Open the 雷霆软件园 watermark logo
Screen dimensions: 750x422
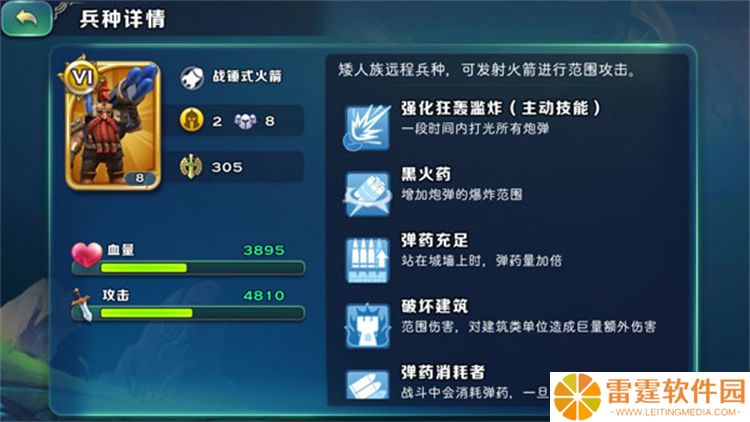650,397
